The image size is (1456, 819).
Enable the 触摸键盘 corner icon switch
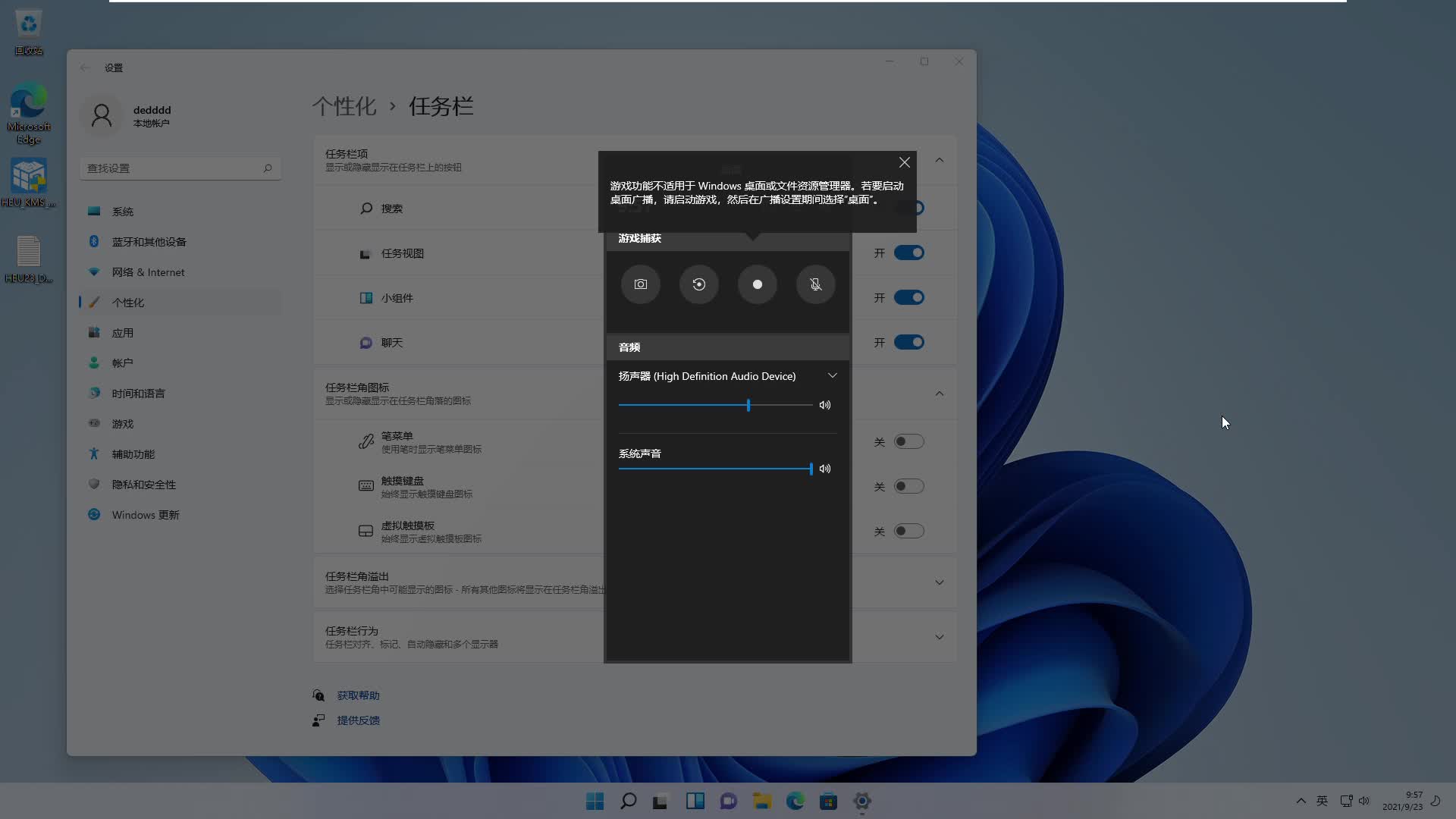(908, 486)
